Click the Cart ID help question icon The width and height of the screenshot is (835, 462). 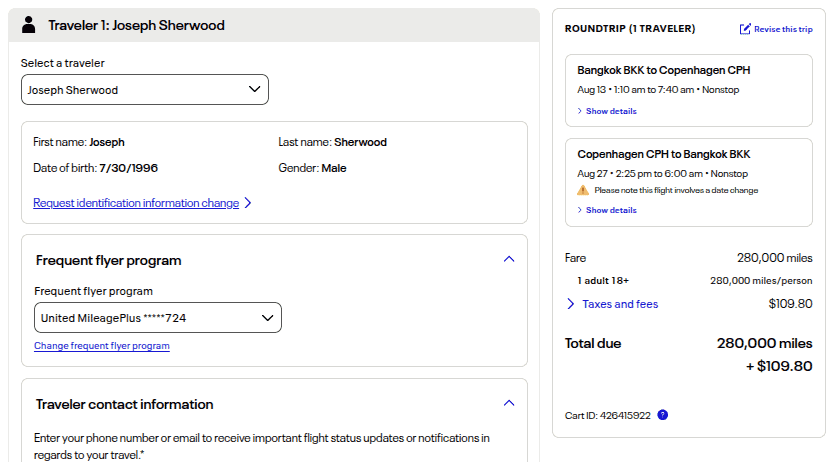pos(662,415)
